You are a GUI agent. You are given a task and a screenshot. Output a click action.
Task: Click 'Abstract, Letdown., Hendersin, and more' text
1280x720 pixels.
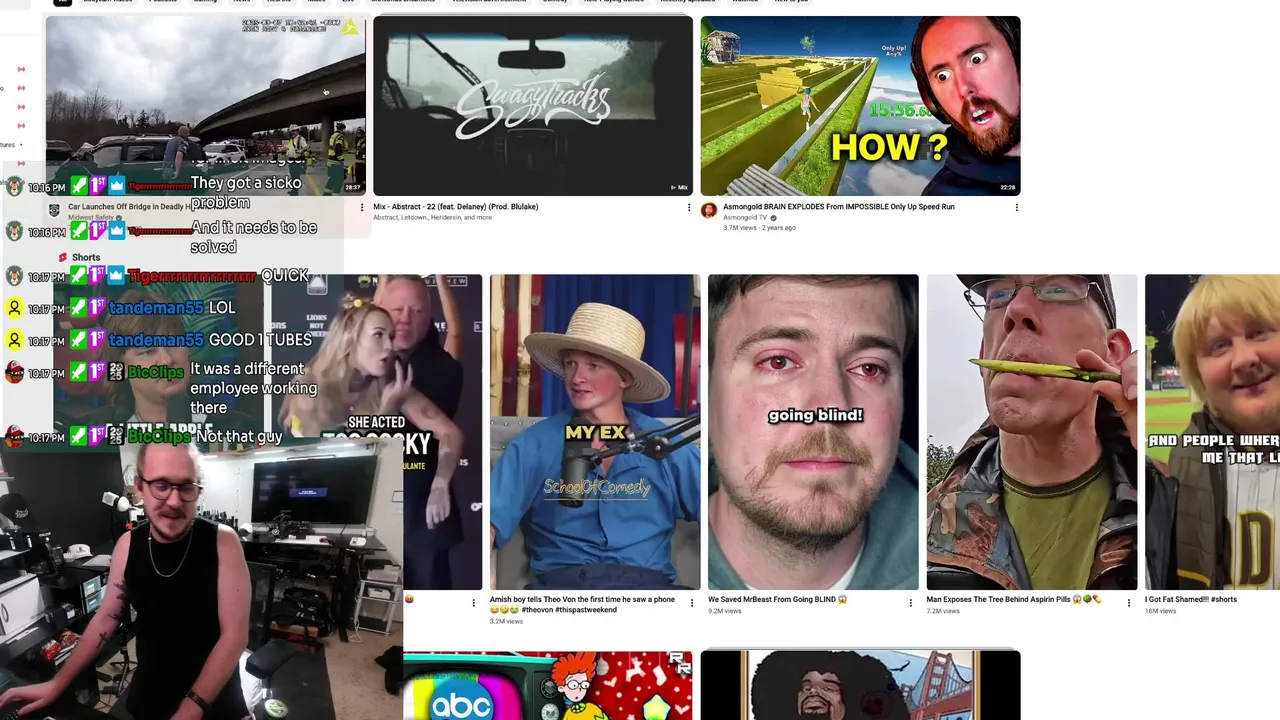[x=432, y=217]
